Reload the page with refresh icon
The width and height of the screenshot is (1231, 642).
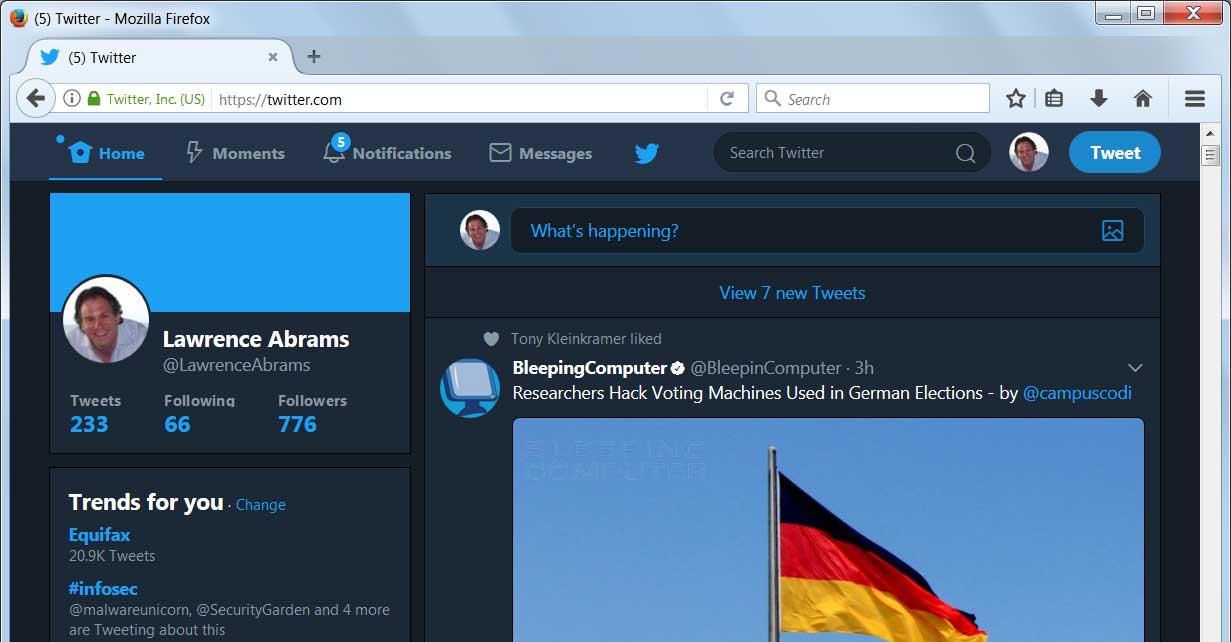tap(727, 98)
